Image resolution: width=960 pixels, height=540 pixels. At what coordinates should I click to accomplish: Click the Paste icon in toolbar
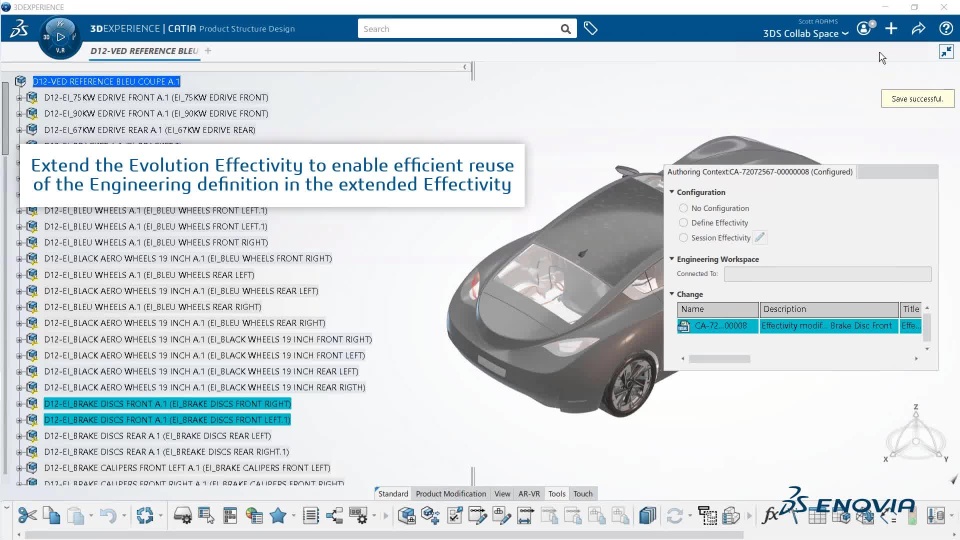tap(75, 516)
